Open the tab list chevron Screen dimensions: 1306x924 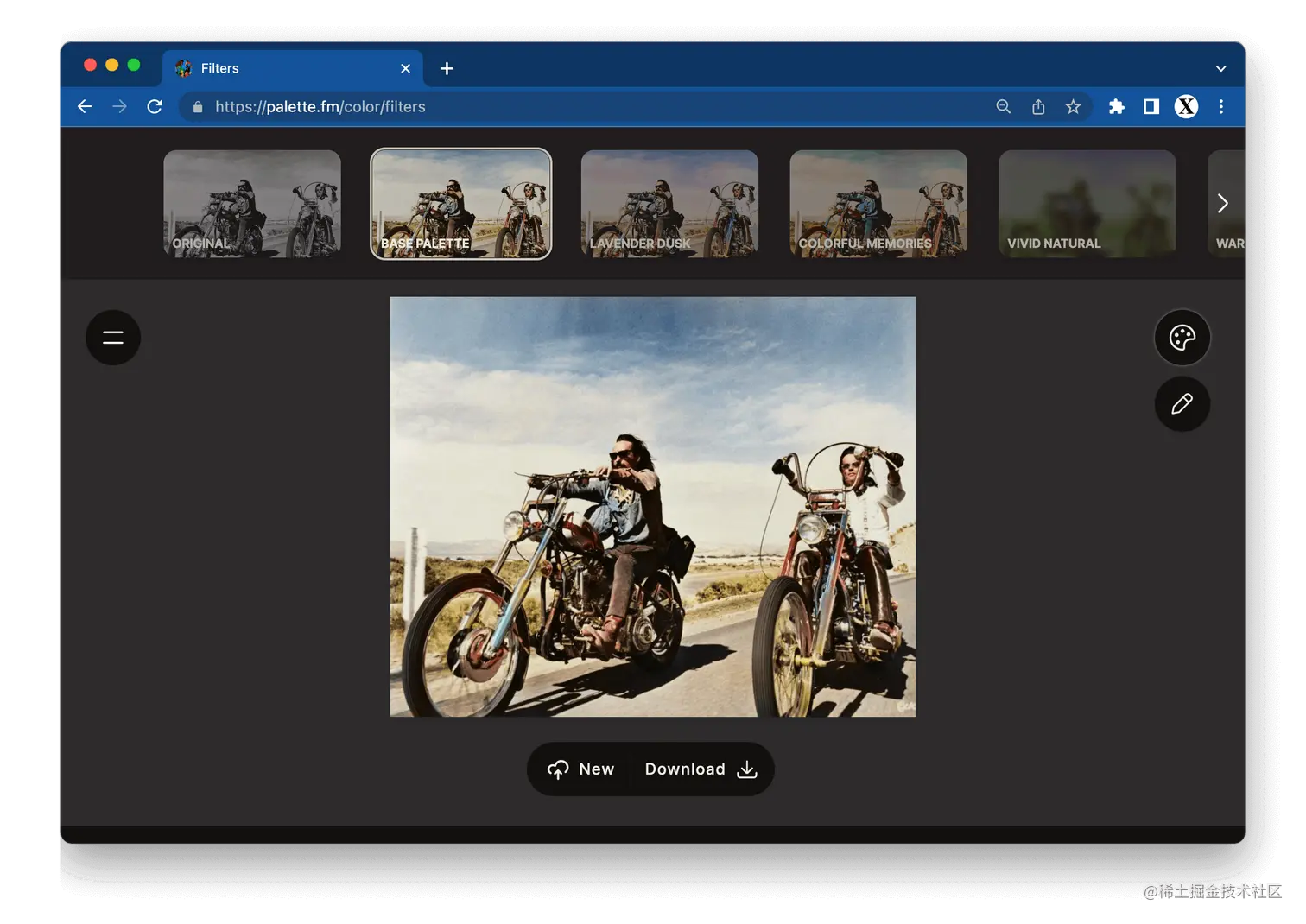tap(1220, 68)
